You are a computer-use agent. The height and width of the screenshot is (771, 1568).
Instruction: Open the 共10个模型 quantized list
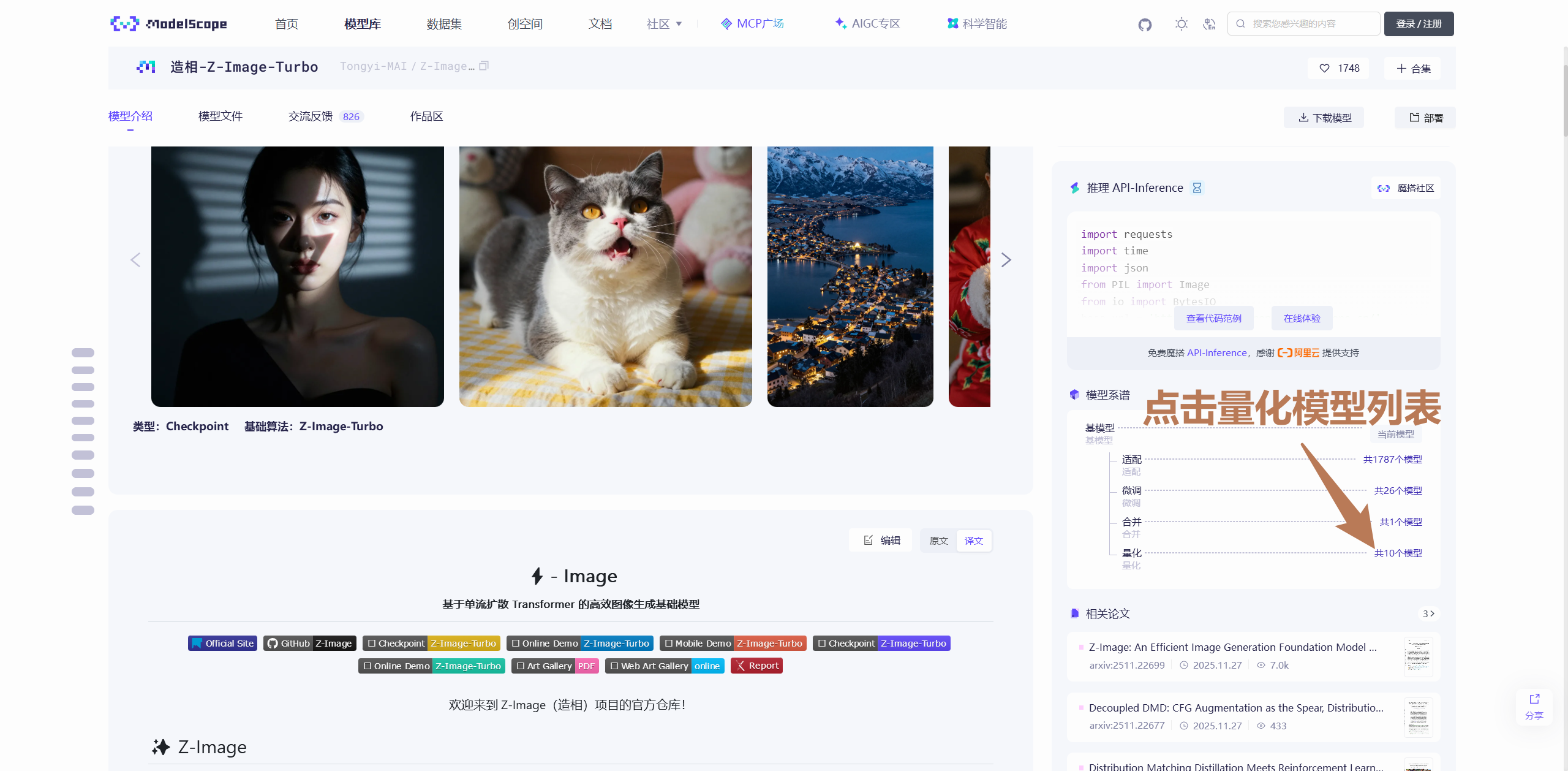pyautogui.click(x=1398, y=553)
